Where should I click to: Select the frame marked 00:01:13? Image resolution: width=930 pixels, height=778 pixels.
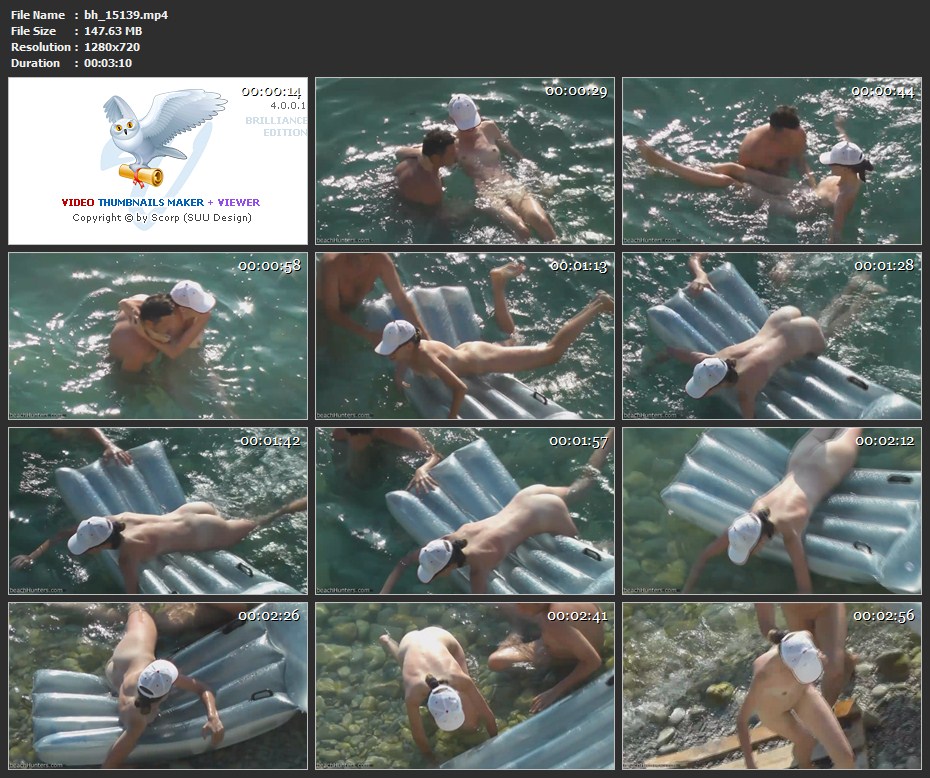coord(465,336)
